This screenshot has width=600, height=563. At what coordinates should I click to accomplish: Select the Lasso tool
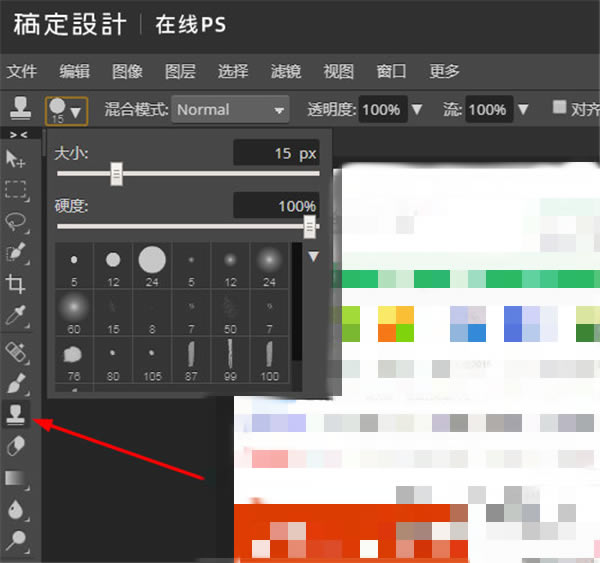16,222
